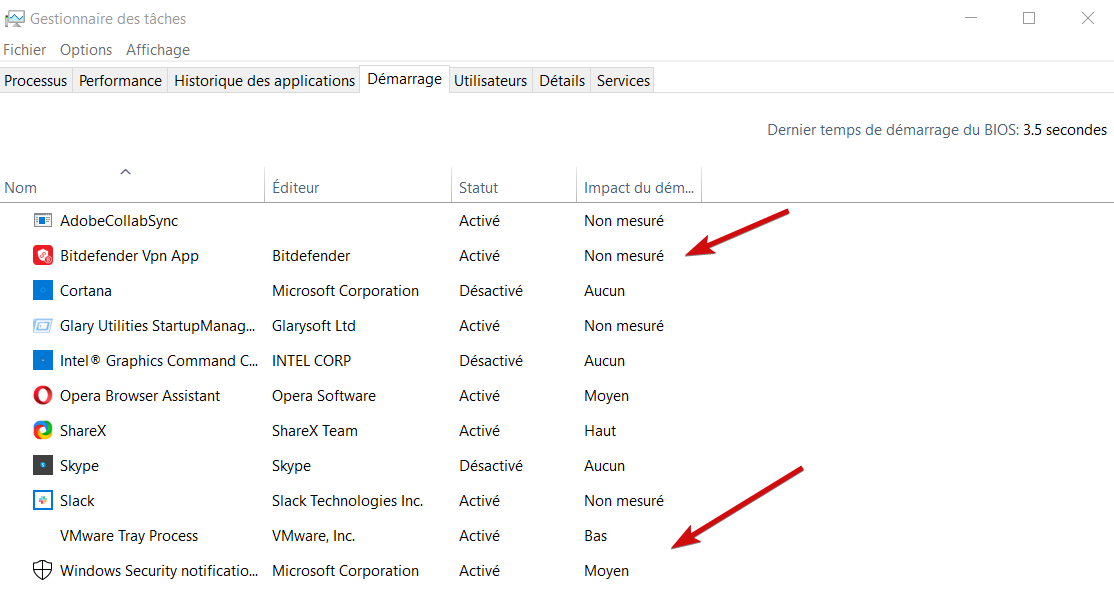Click publisher ShareX Team
The width and height of the screenshot is (1114, 612).
click(x=315, y=430)
